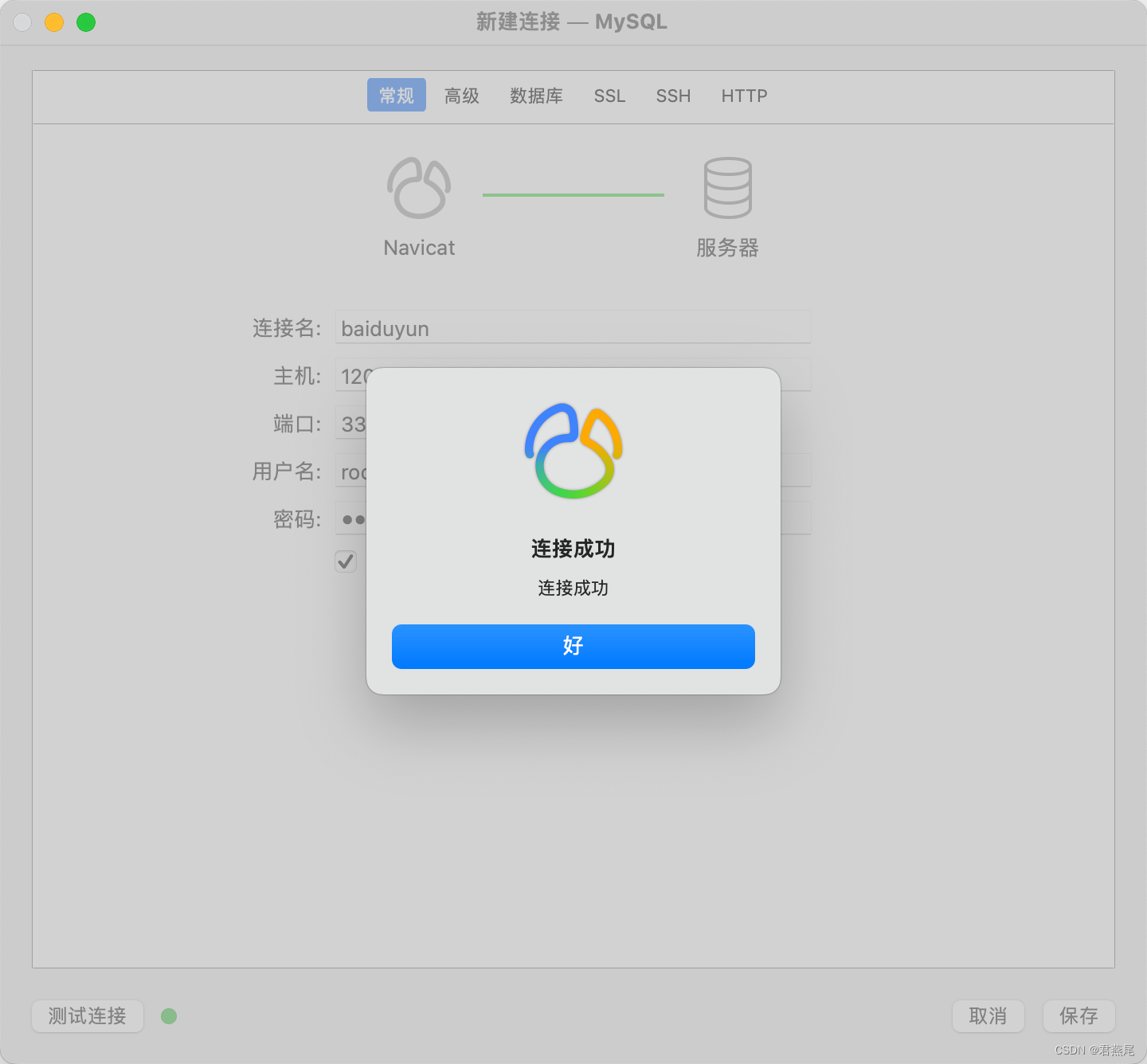Click the 服务器 label under the database icon
This screenshot has width=1147, height=1064.
[x=727, y=248]
